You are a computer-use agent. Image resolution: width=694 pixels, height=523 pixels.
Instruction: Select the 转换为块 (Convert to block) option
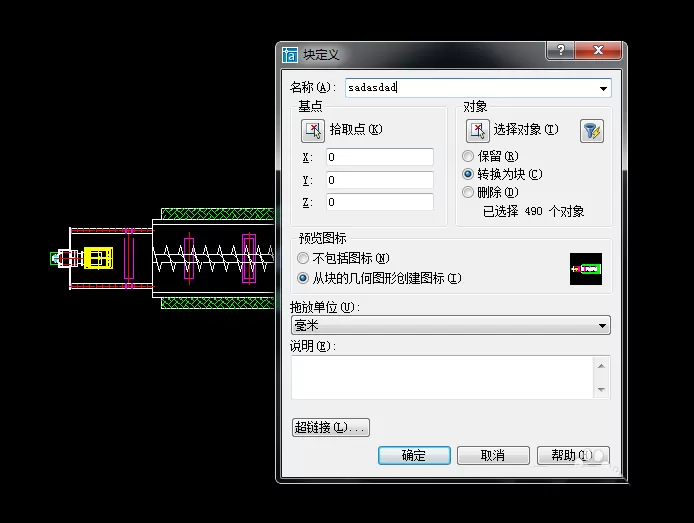point(468,174)
